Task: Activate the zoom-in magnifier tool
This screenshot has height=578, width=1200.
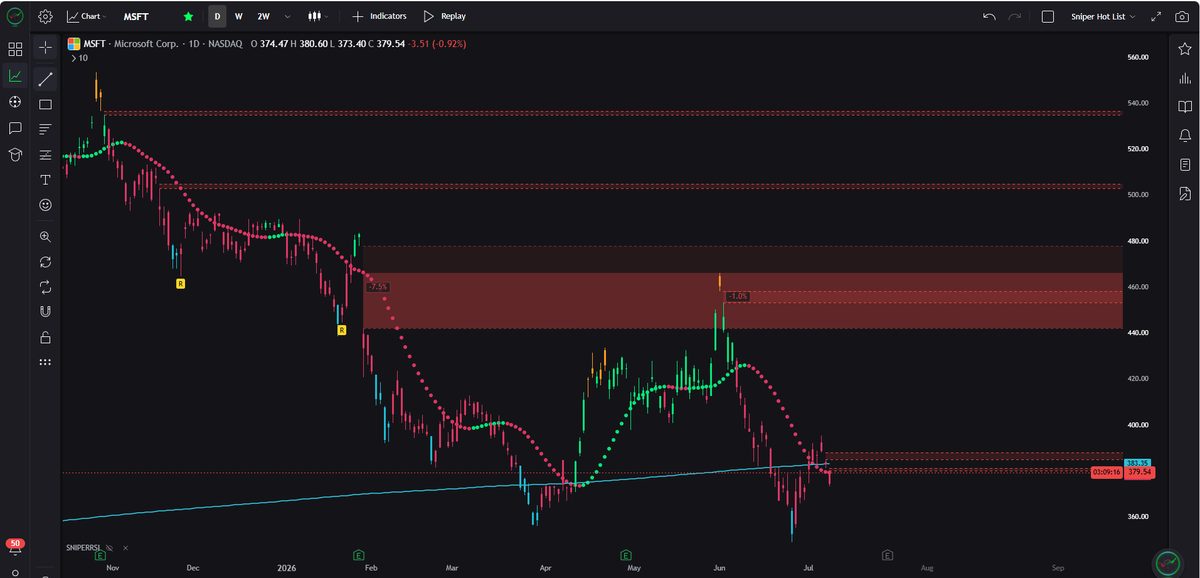Action: (45, 237)
